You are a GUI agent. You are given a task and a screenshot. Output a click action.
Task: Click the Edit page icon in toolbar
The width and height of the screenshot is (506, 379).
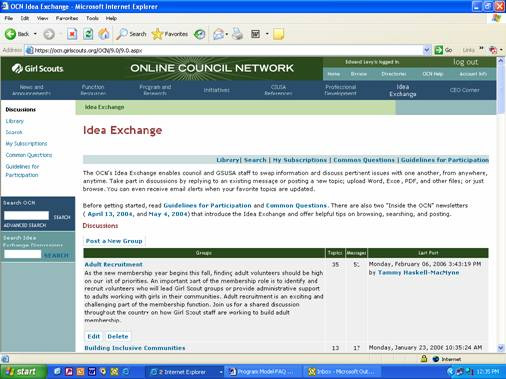pyautogui.click(x=256, y=34)
